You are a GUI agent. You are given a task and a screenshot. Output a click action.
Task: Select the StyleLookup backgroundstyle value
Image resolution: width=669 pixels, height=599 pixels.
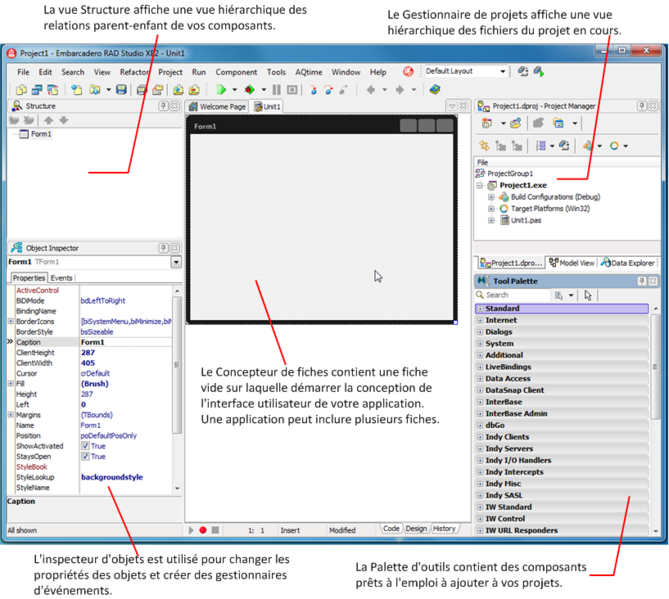(x=112, y=477)
